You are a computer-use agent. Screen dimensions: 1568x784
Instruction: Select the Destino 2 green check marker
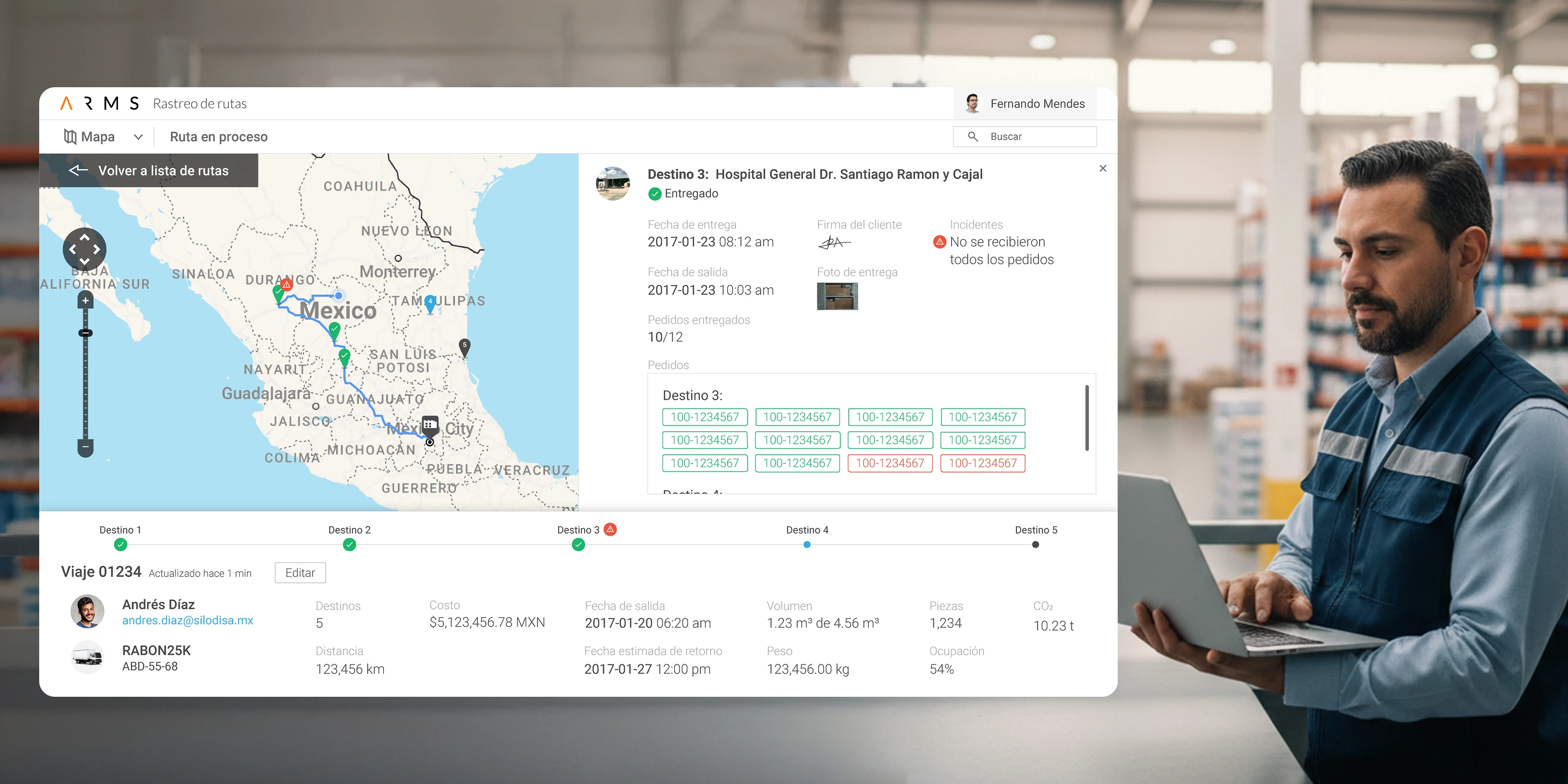[x=349, y=545]
